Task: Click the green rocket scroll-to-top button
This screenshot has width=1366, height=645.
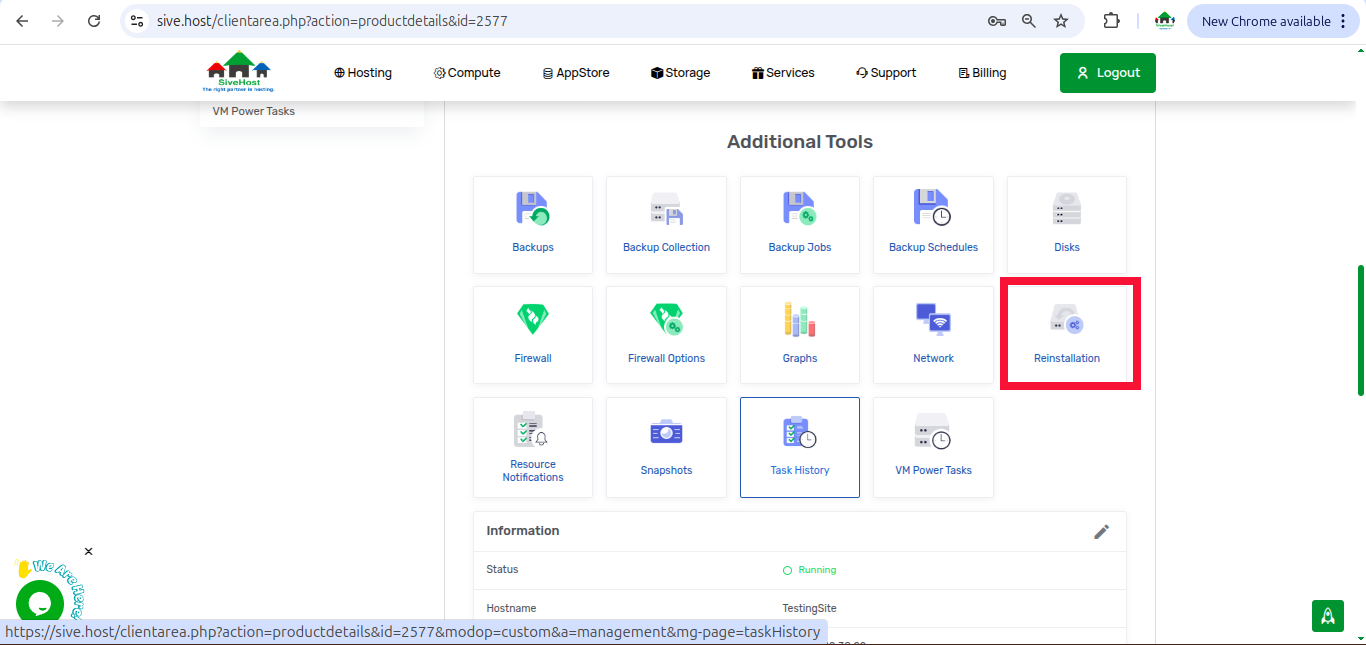Action: pos(1328,616)
